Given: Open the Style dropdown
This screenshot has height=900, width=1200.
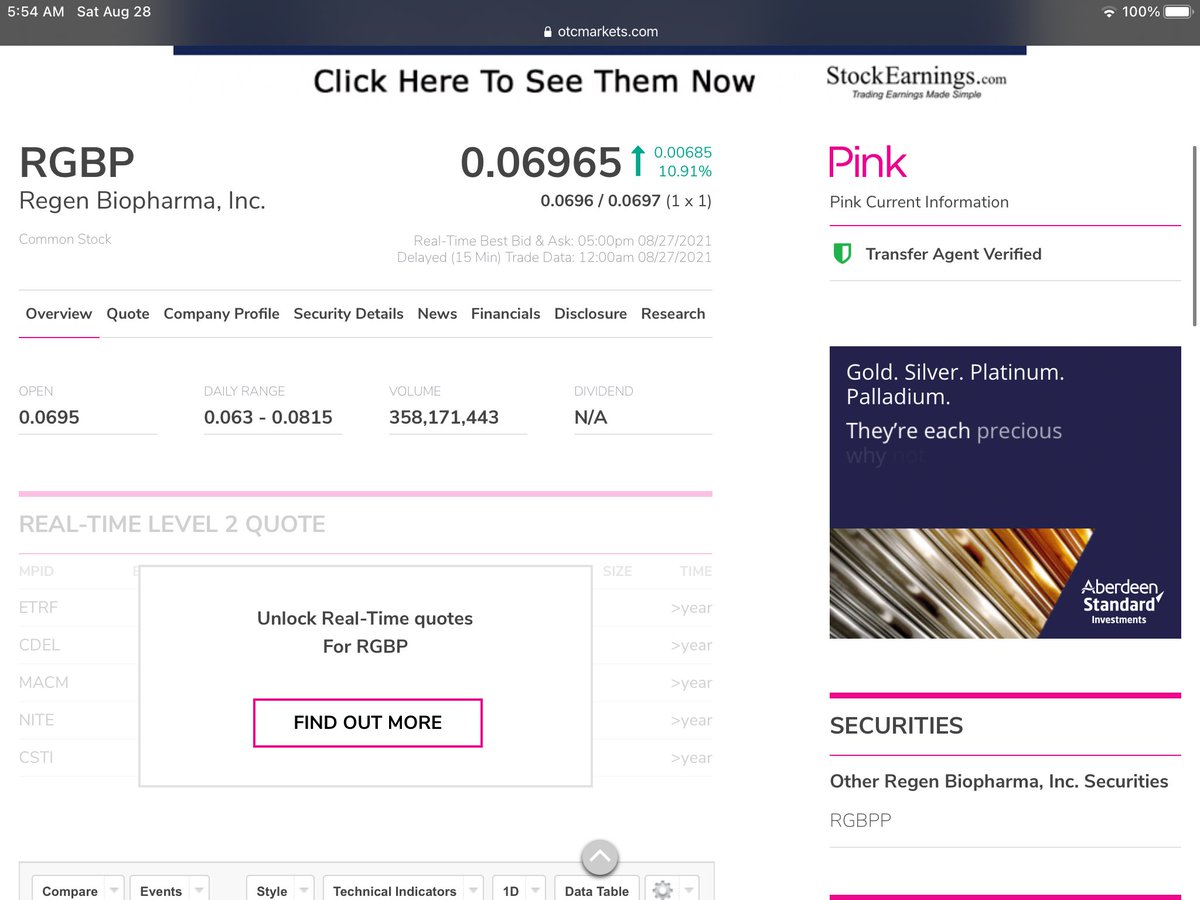Looking at the screenshot, I should (280, 890).
